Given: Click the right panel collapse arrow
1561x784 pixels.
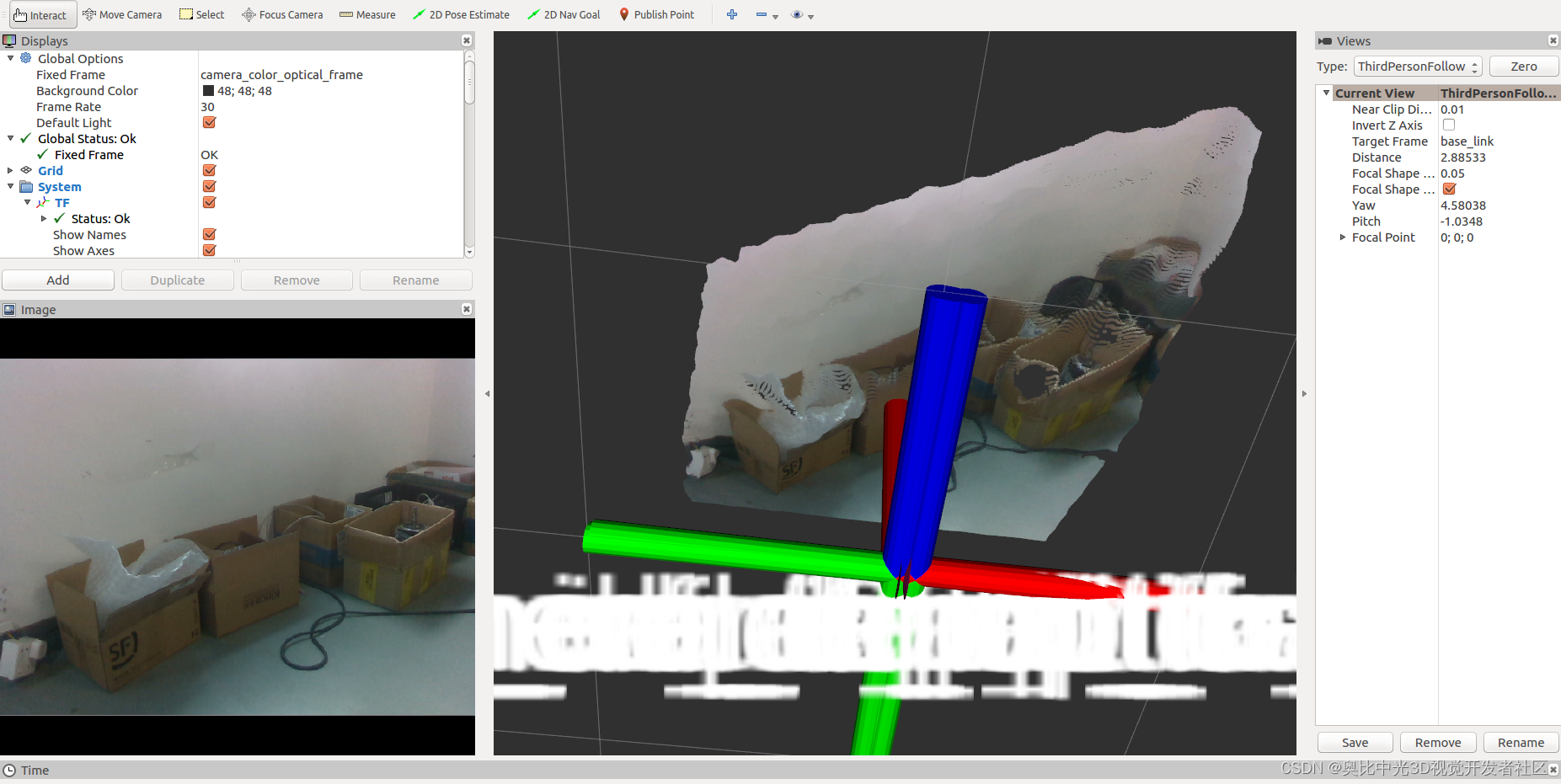Looking at the screenshot, I should tap(1304, 393).
